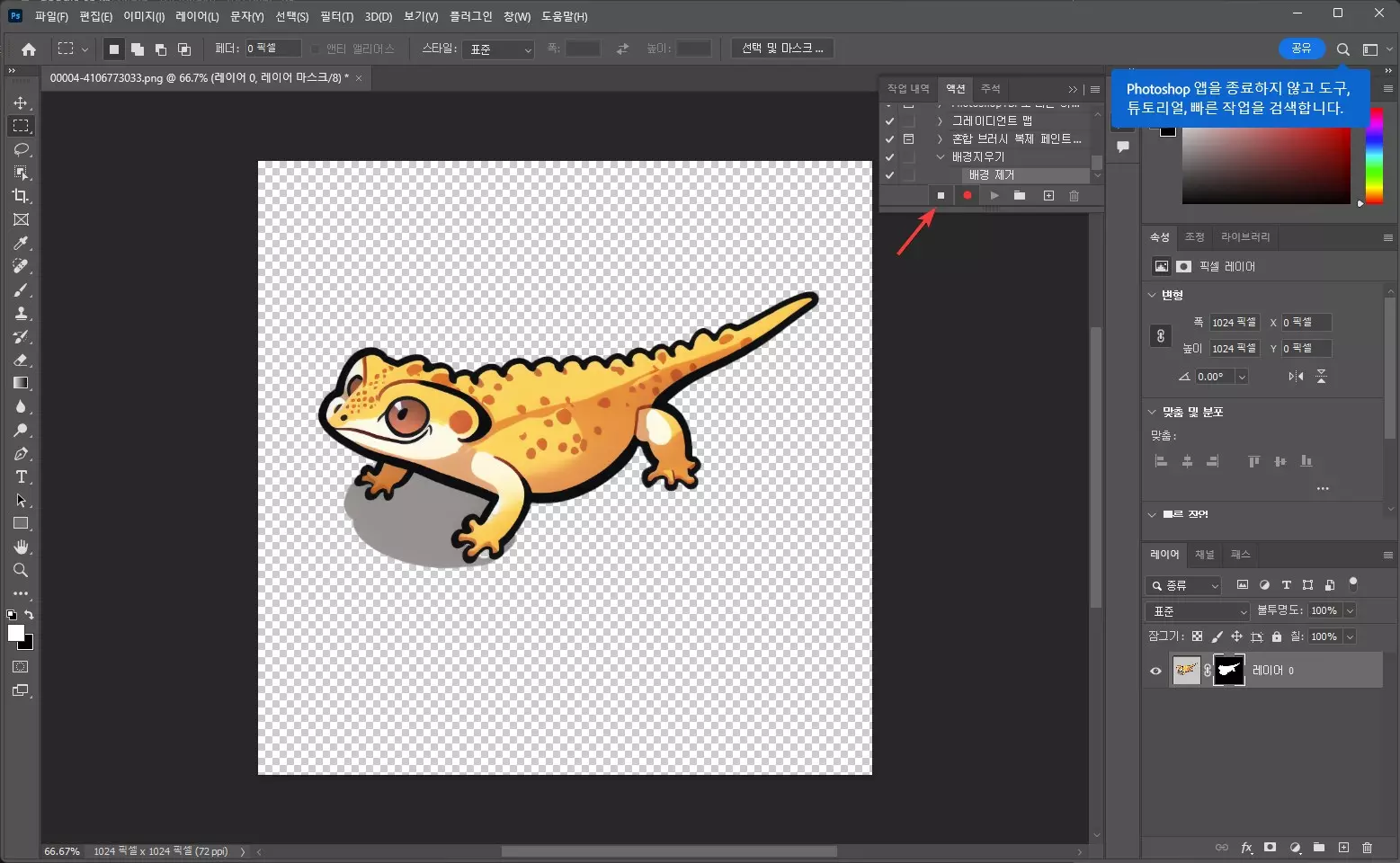This screenshot has width=1400, height=863.
Task: Select the Spot Healing Brush tool
Action: [x=21, y=266]
